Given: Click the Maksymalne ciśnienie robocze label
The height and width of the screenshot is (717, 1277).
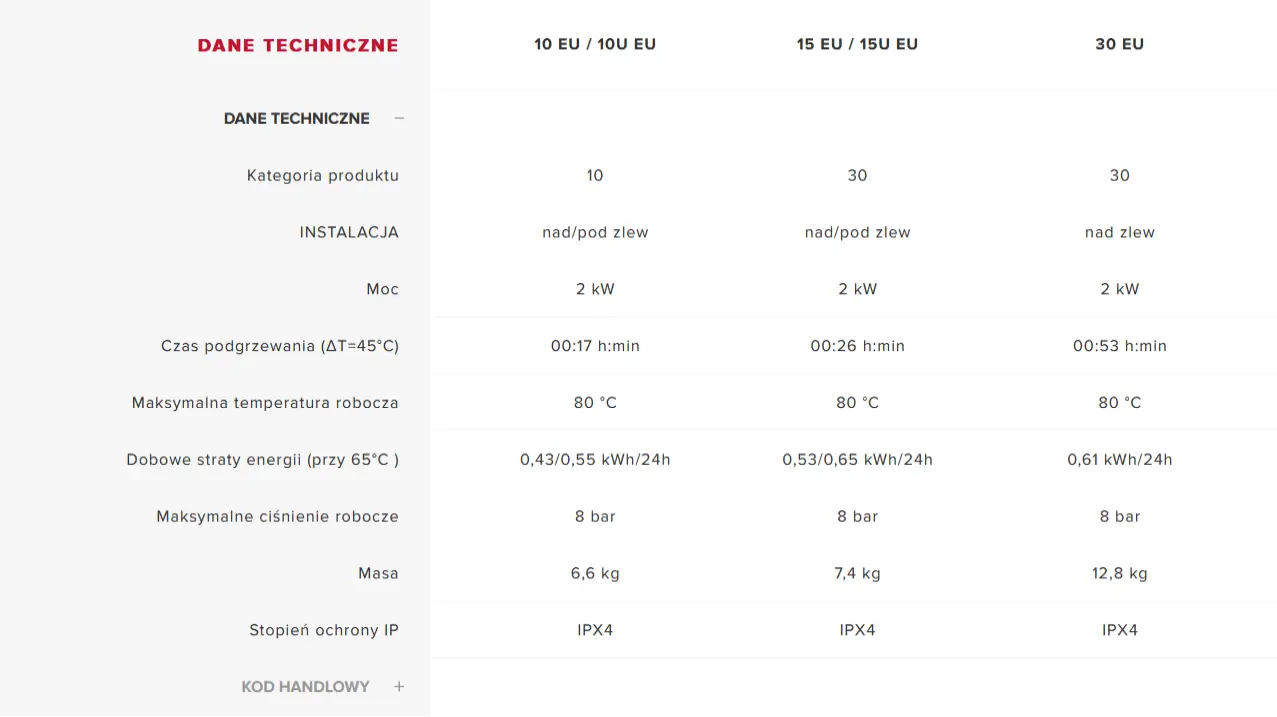Looking at the screenshot, I should (278, 517).
